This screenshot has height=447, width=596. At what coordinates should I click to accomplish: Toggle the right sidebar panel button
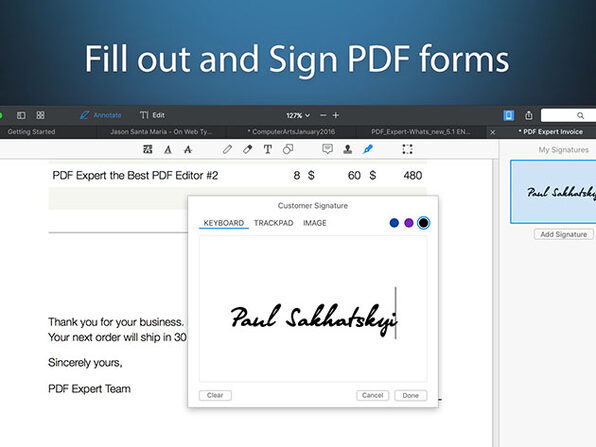(x=509, y=115)
